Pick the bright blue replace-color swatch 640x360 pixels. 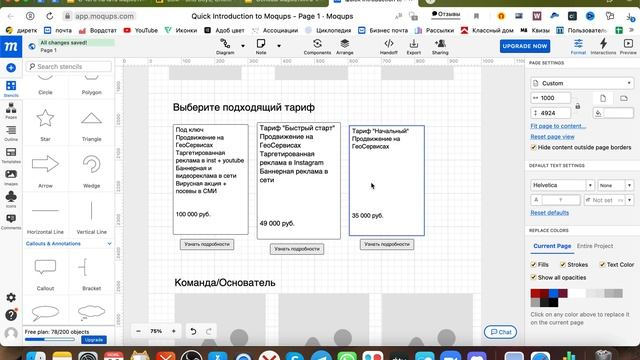pos(553,293)
